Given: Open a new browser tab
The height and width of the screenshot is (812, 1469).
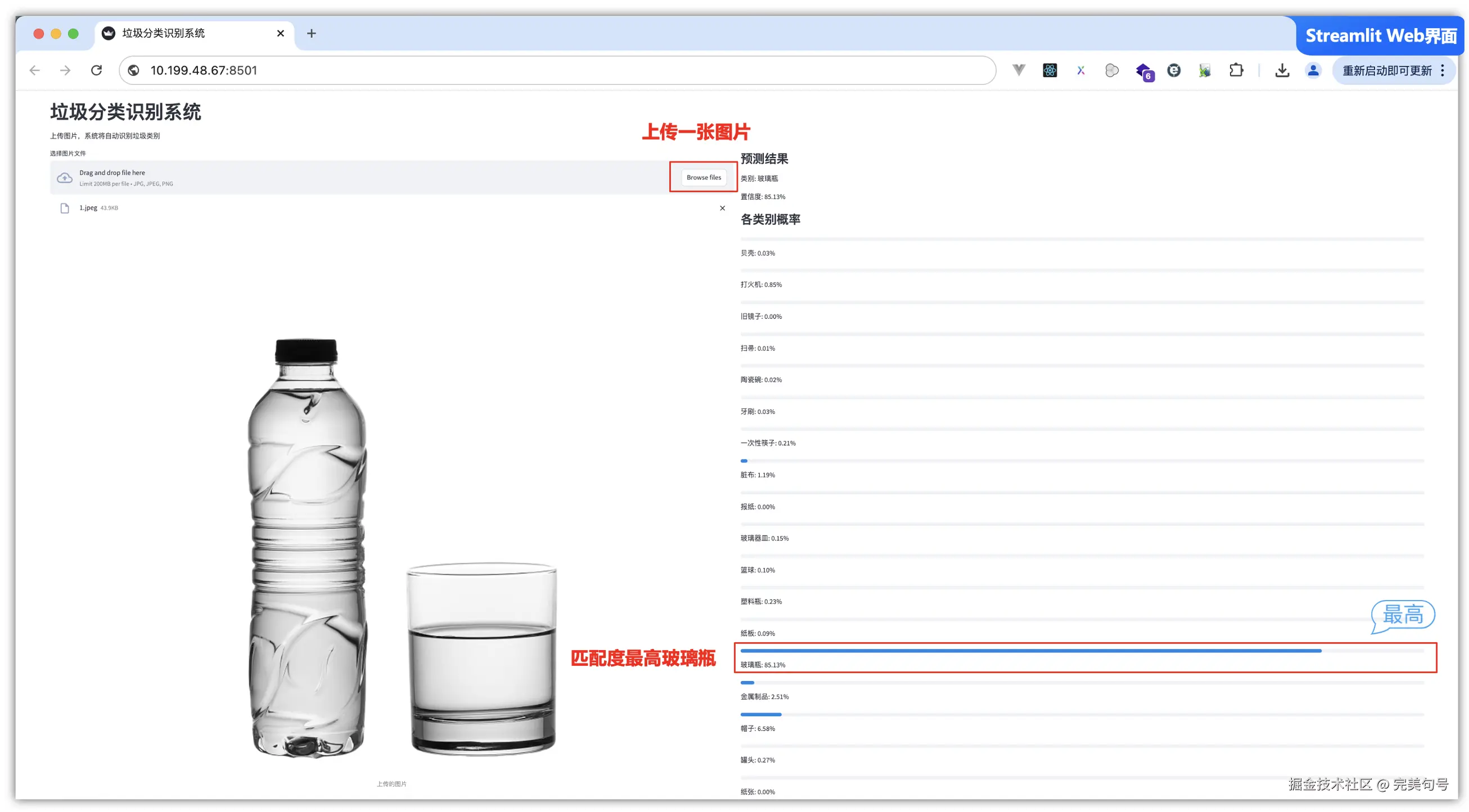Looking at the screenshot, I should click(x=312, y=33).
